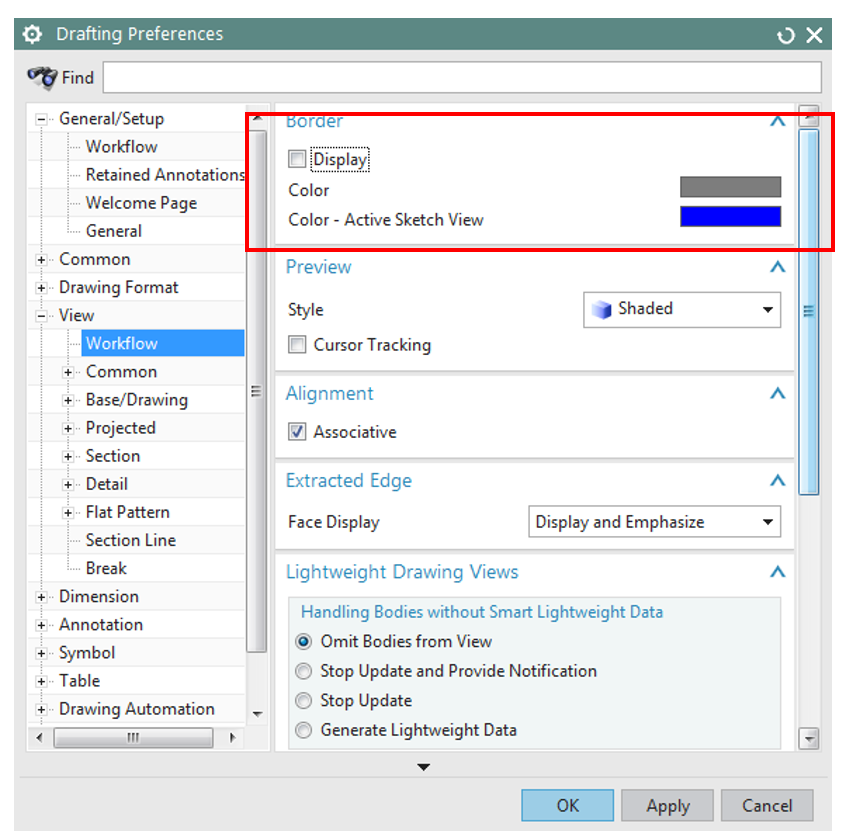Image resolution: width=845 pixels, height=838 pixels.
Task: Open Face Display dropdown
Action: coord(654,522)
